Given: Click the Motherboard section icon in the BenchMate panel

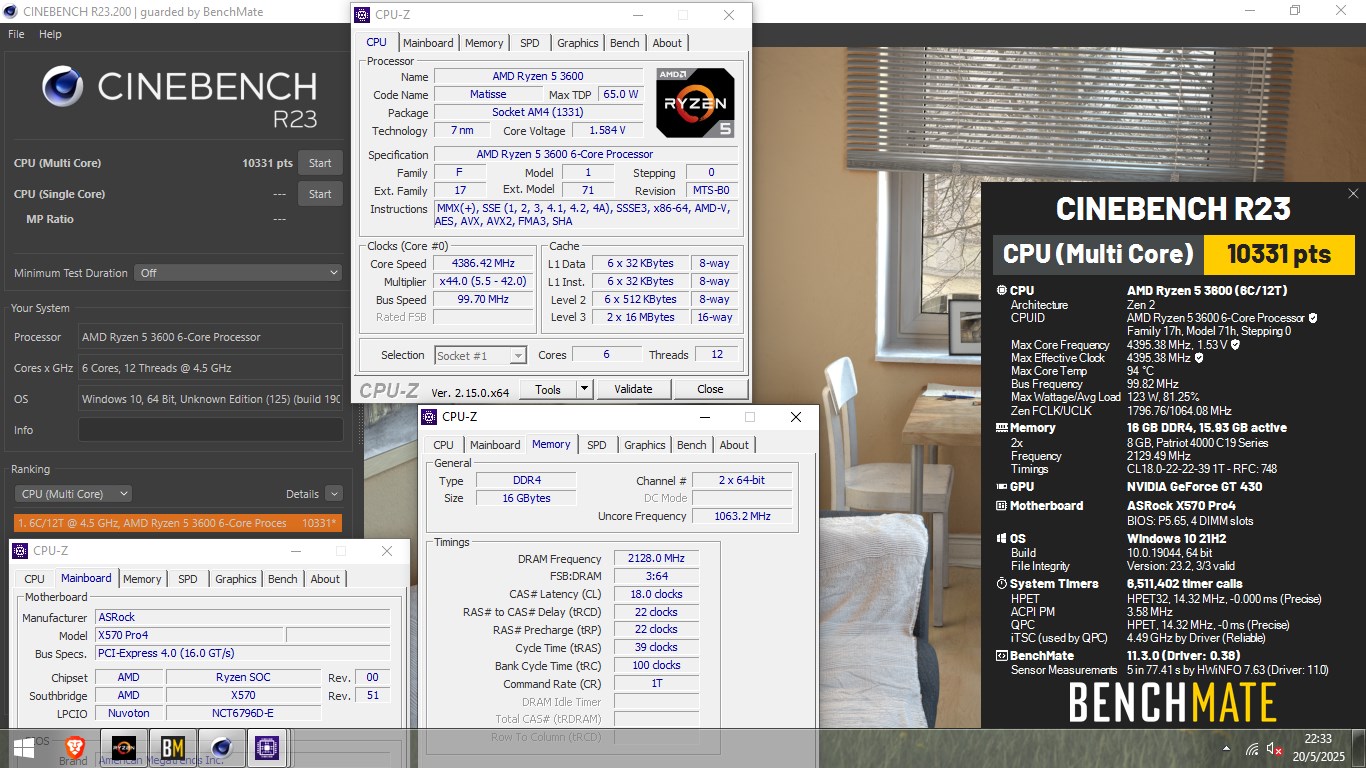Looking at the screenshot, I should coord(1002,506).
